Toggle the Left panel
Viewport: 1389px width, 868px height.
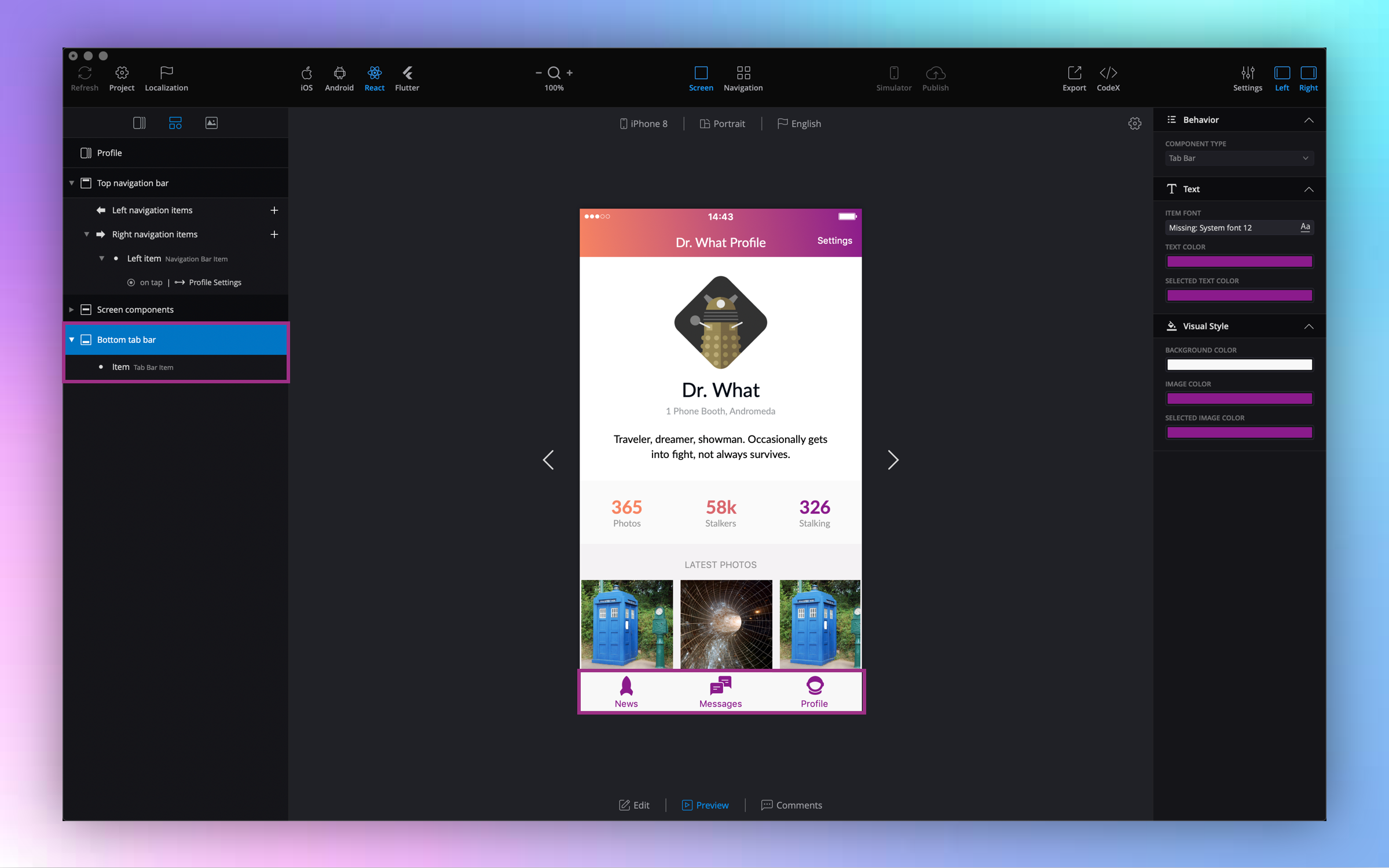tap(1282, 78)
